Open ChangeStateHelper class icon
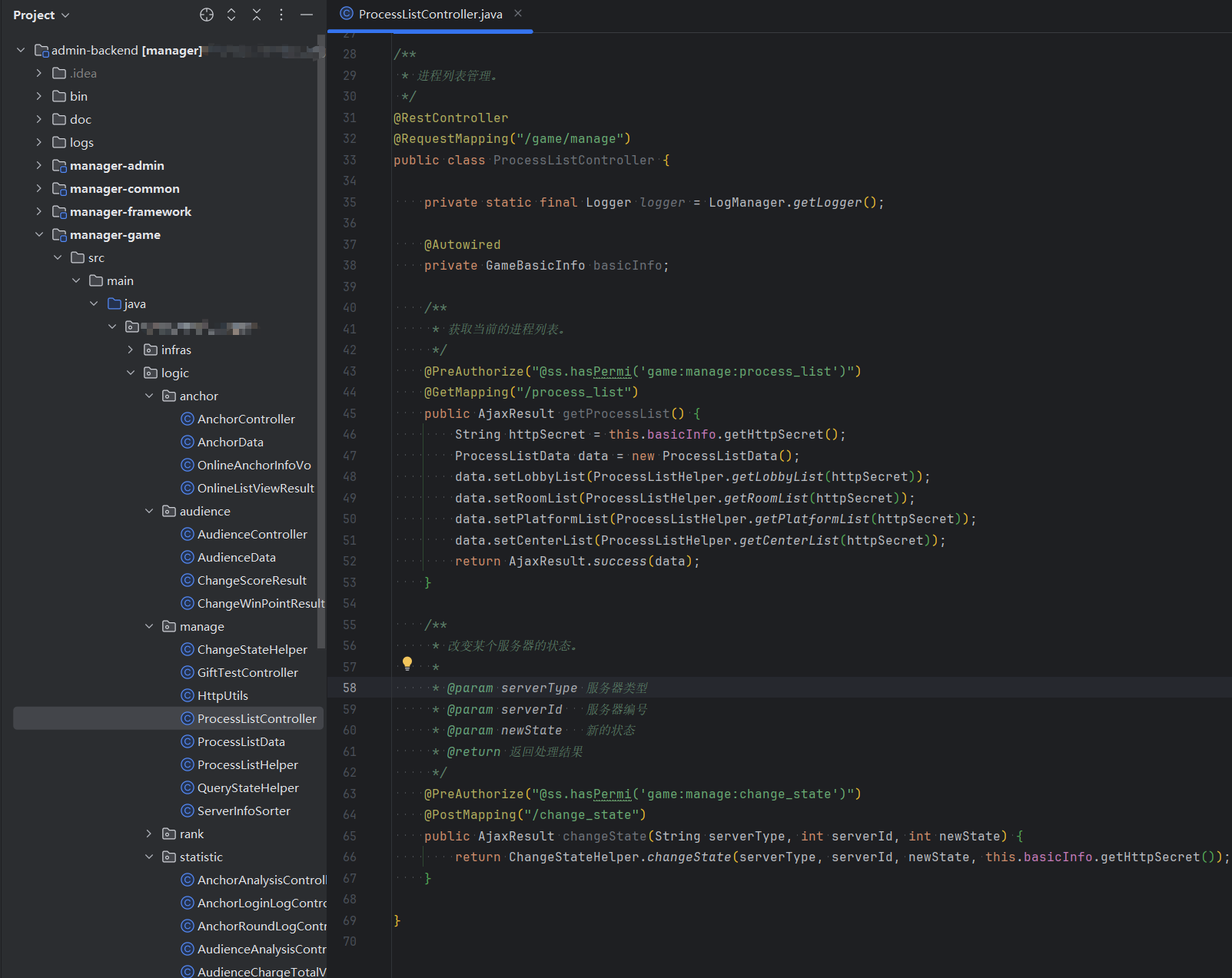This screenshot has height=978, width=1232. [188, 649]
